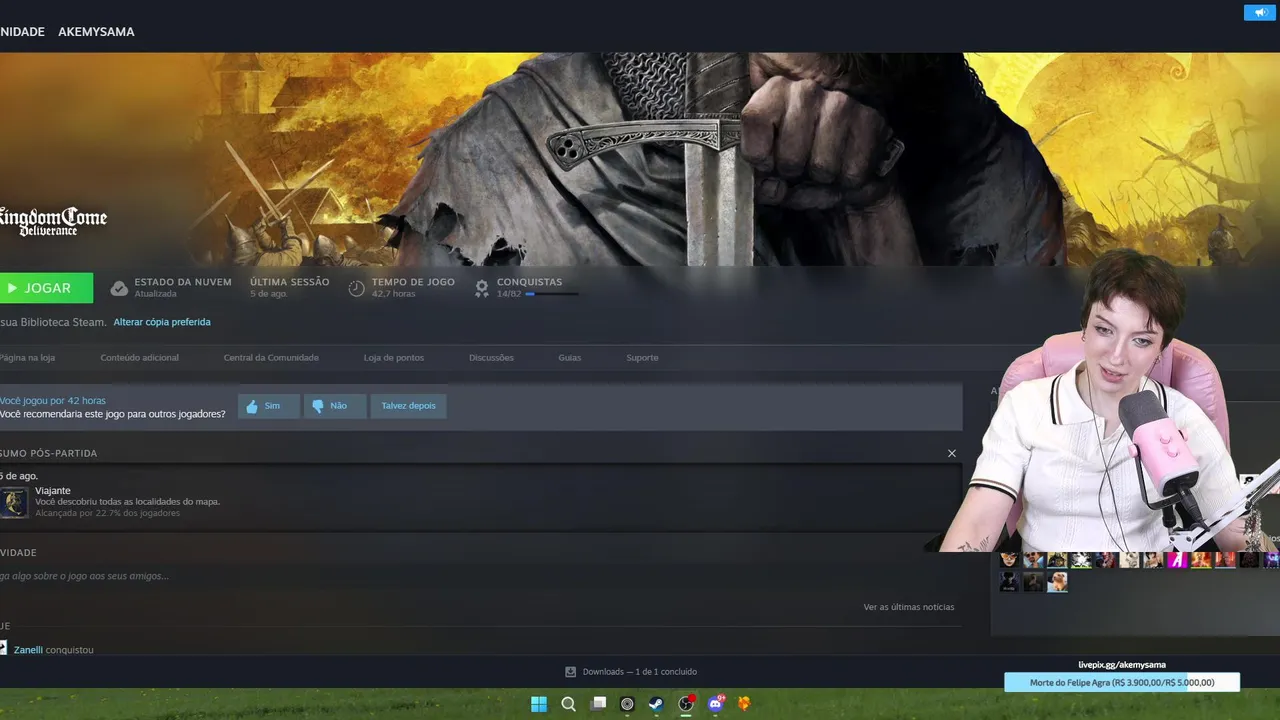Open Discord from the taskbar
The height and width of the screenshot is (720, 1280).
[x=715, y=704]
